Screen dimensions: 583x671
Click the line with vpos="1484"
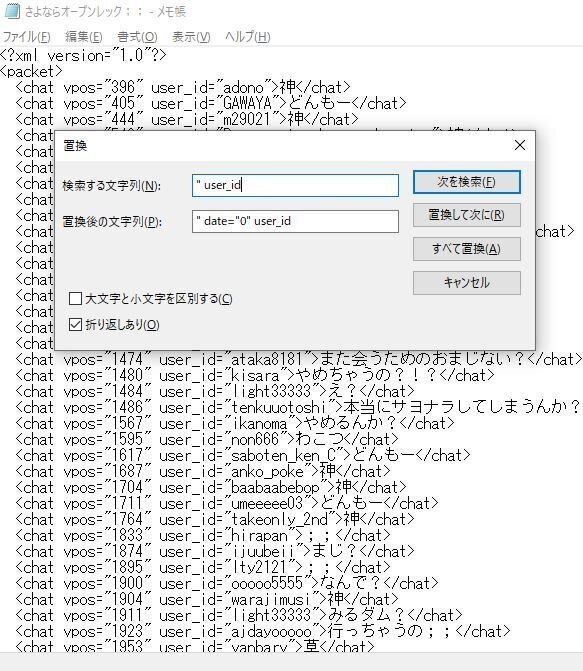pyautogui.click(x=215, y=391)
